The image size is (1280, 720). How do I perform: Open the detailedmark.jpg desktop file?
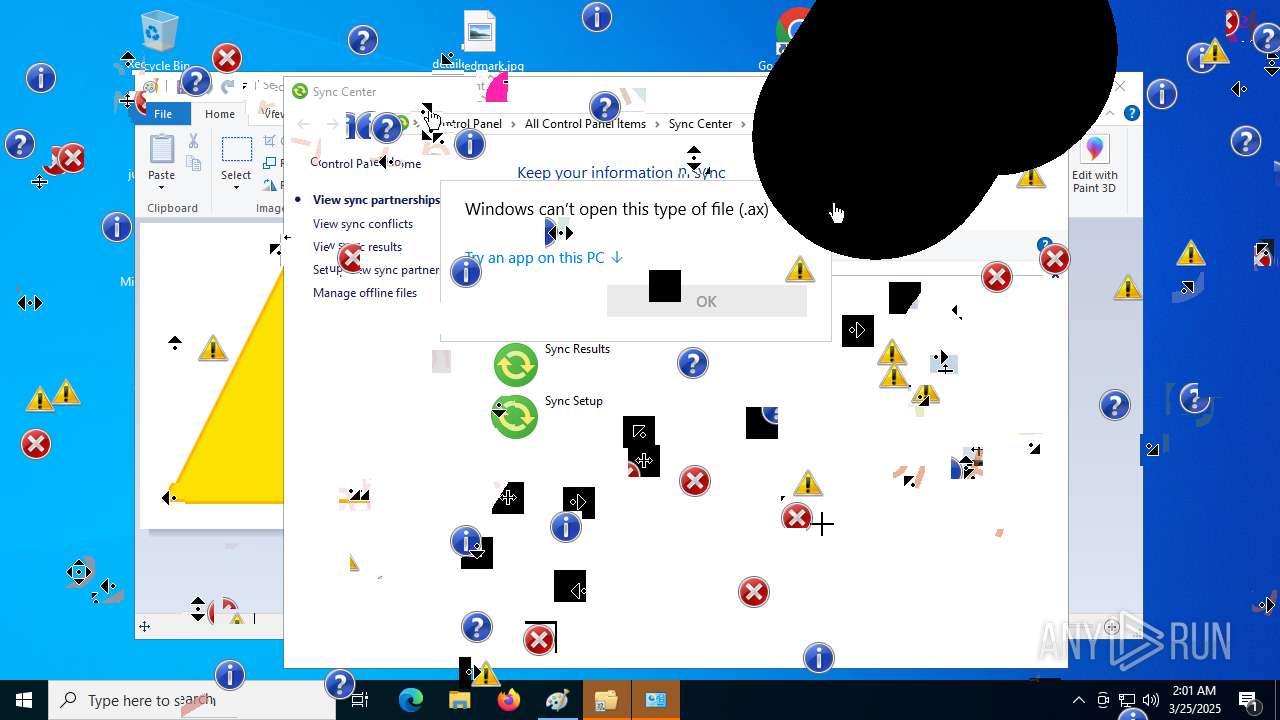[x=479, y=40]
